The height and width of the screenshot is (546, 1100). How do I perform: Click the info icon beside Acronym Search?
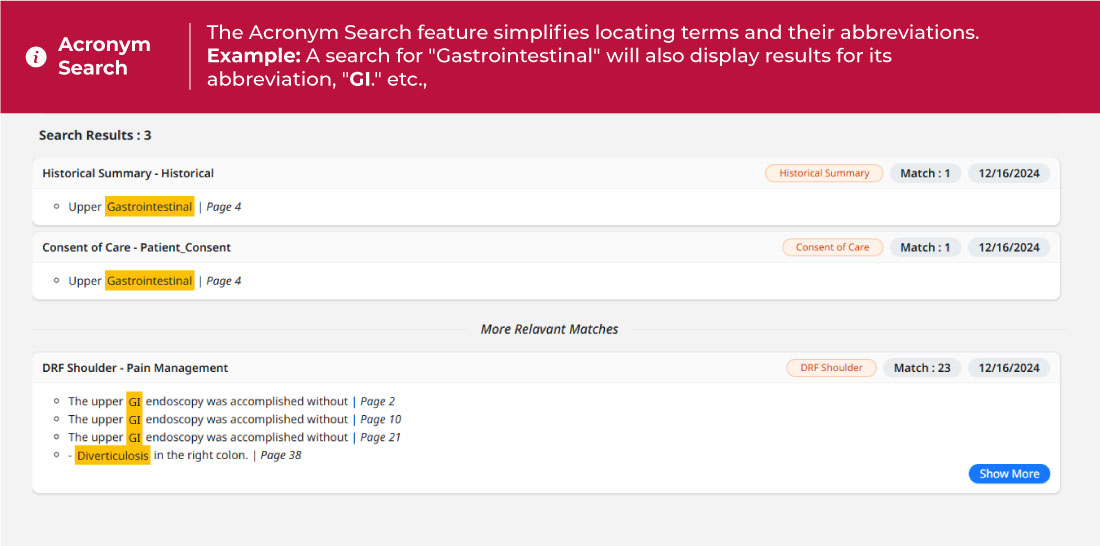pyautogui.click(x=36, y=57)
